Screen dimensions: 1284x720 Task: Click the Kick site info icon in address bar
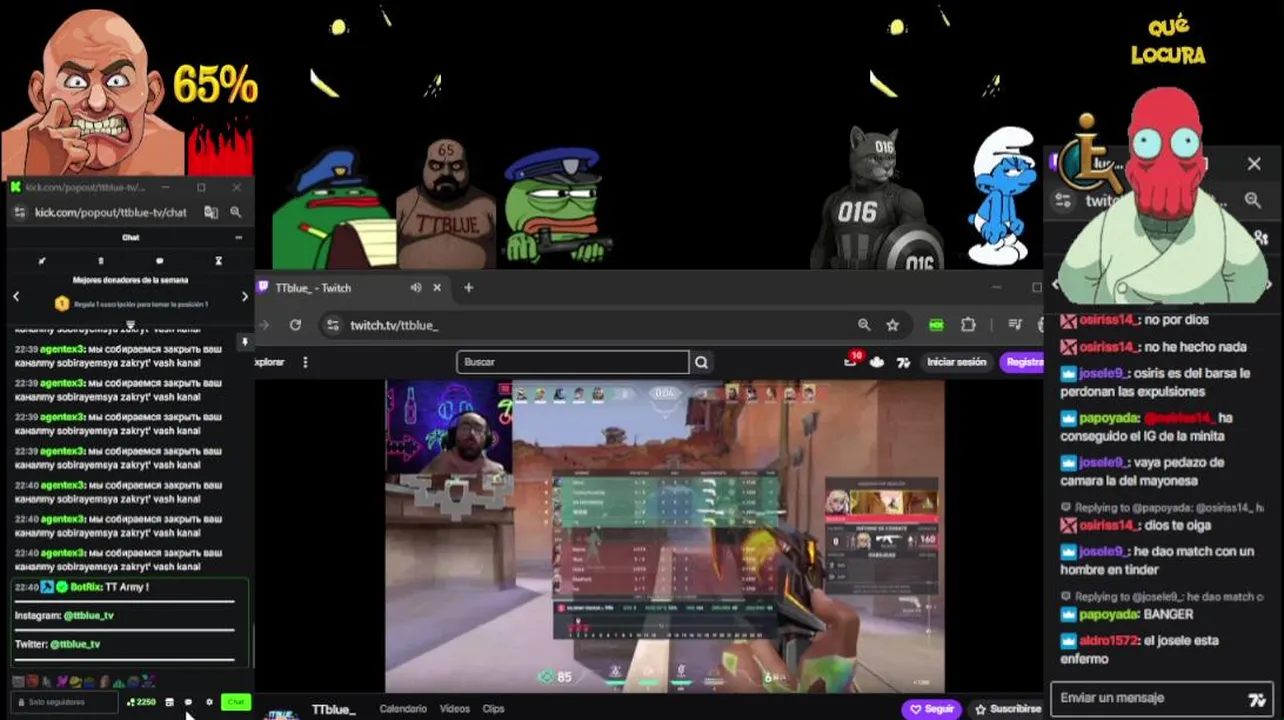19,212
